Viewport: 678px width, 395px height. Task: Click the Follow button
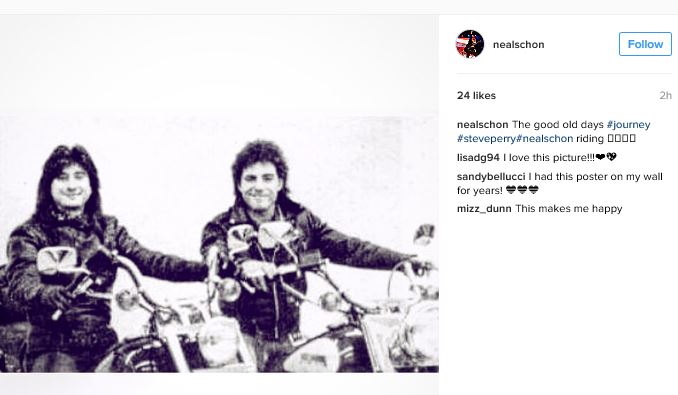point(645,44)
